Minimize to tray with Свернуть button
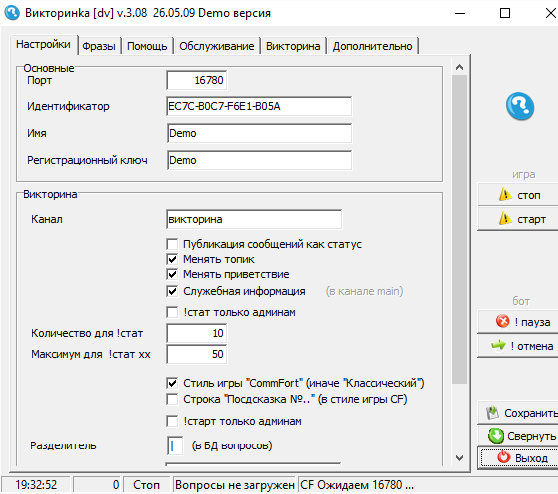 pos(518,435)
